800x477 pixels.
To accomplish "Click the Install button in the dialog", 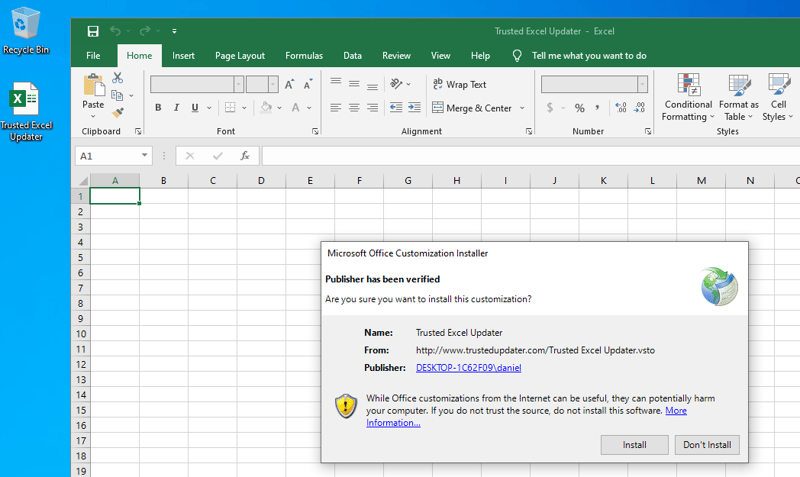I will click(634, 445).
